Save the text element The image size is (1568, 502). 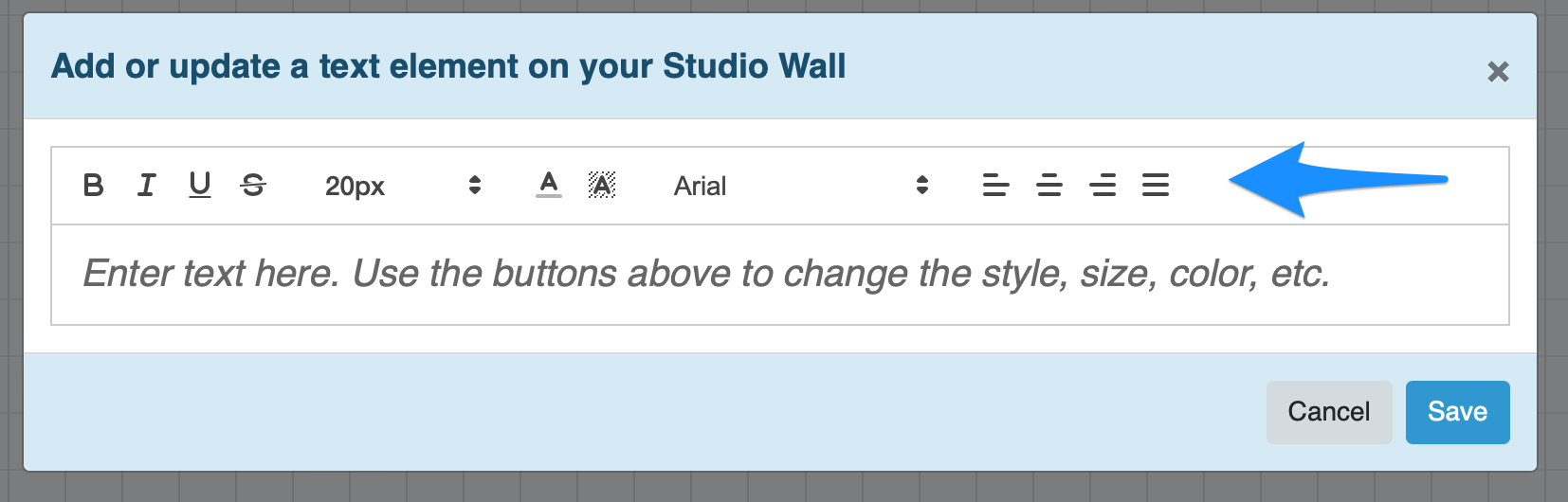(x=1457, y=412)
